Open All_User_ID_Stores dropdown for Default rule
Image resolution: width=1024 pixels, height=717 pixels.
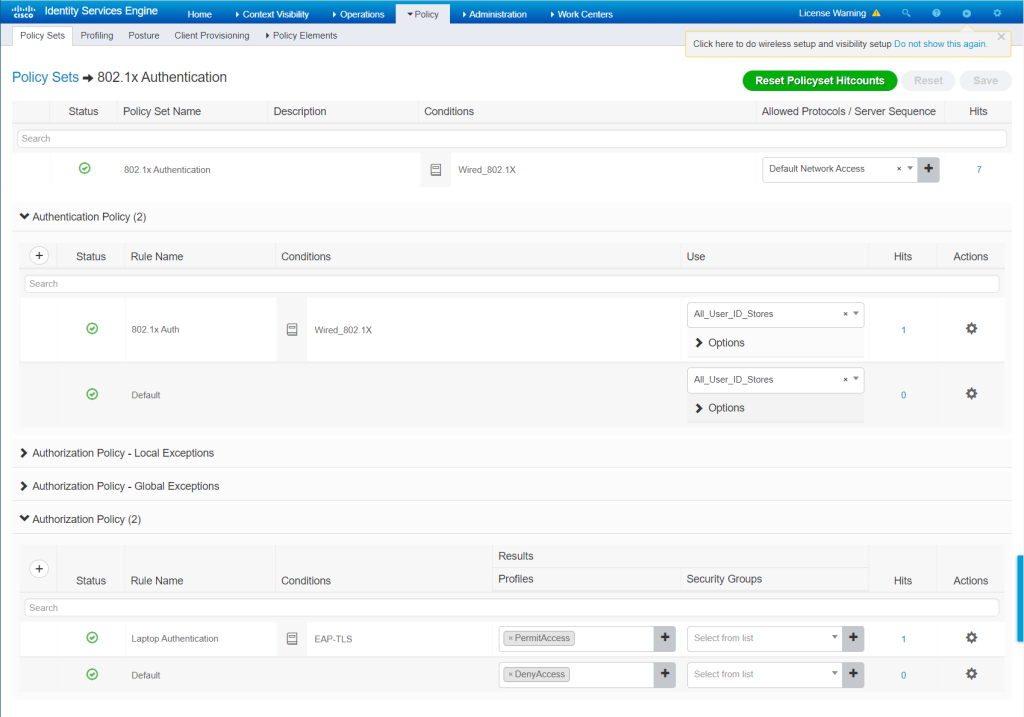(x=856, y=379)
